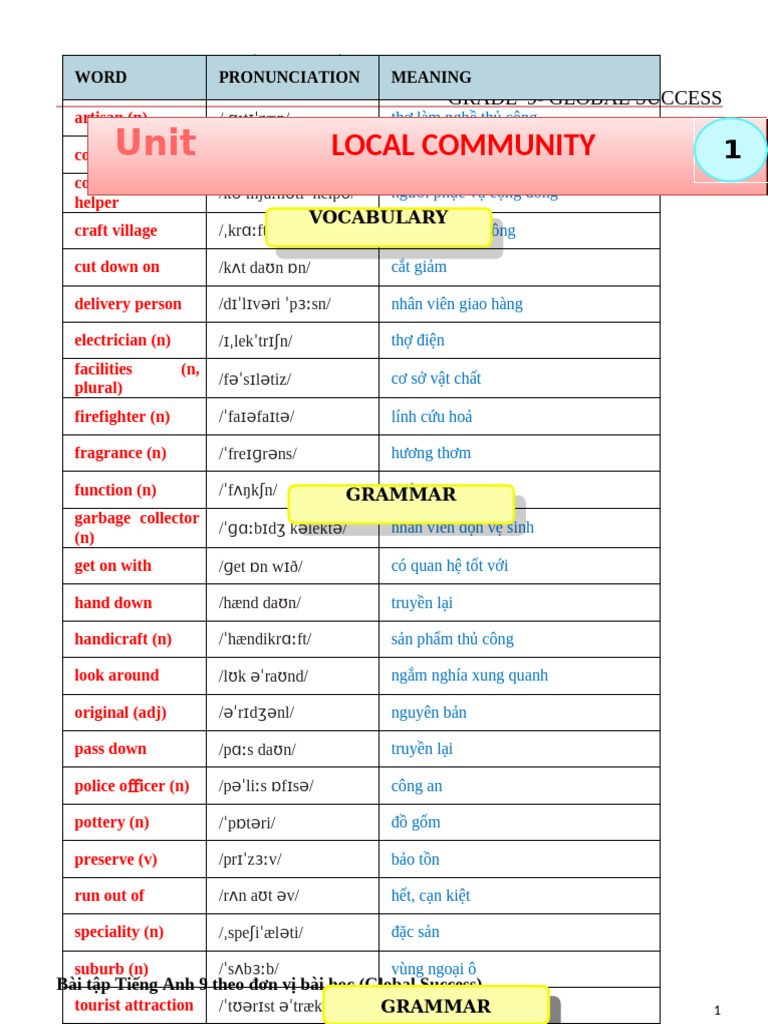Image resolution: width=768 pixels, height=1024 pixels.
Task: Select the 'facilities (n, plural)' cell
Action: pyautogui.click(x=136, y=378)
